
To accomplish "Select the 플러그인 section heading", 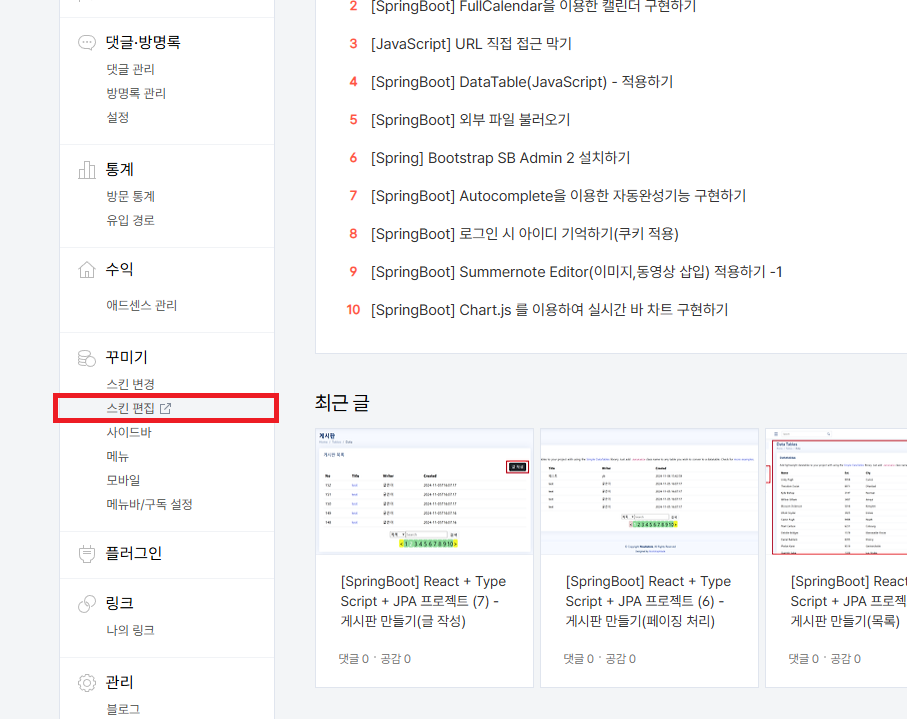I will coord(134,554).
